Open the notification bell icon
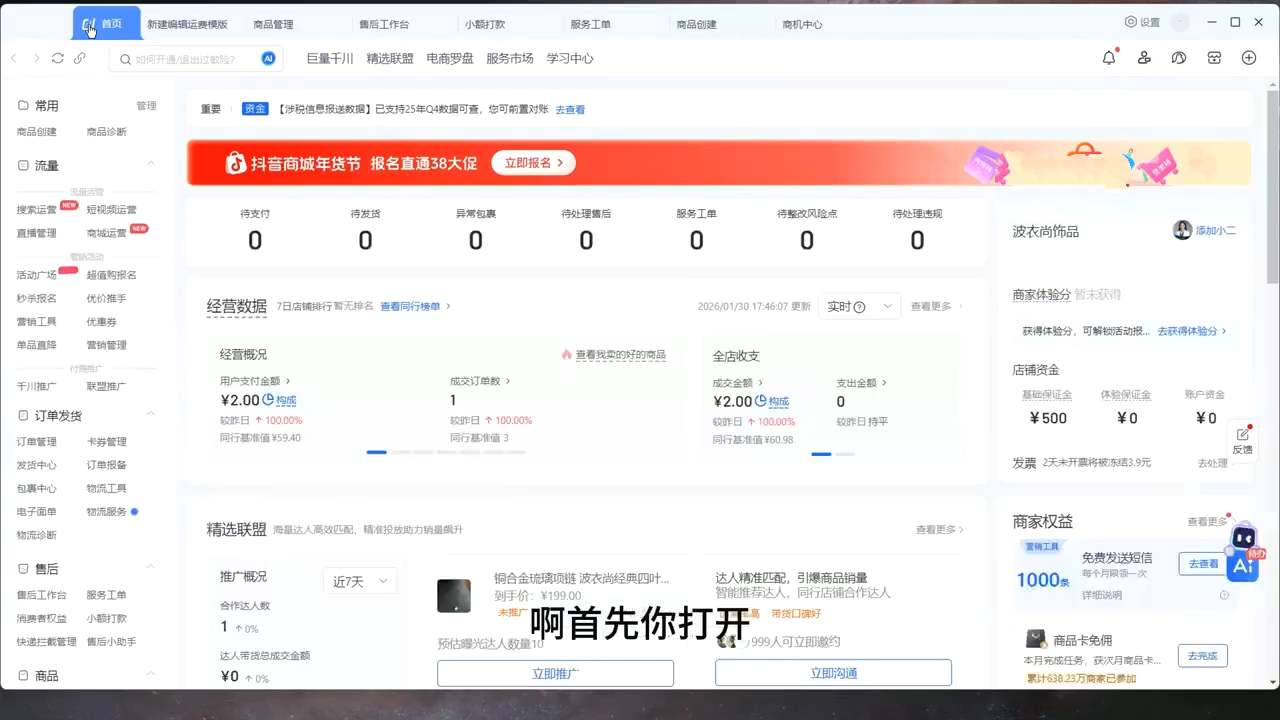 1109,58
